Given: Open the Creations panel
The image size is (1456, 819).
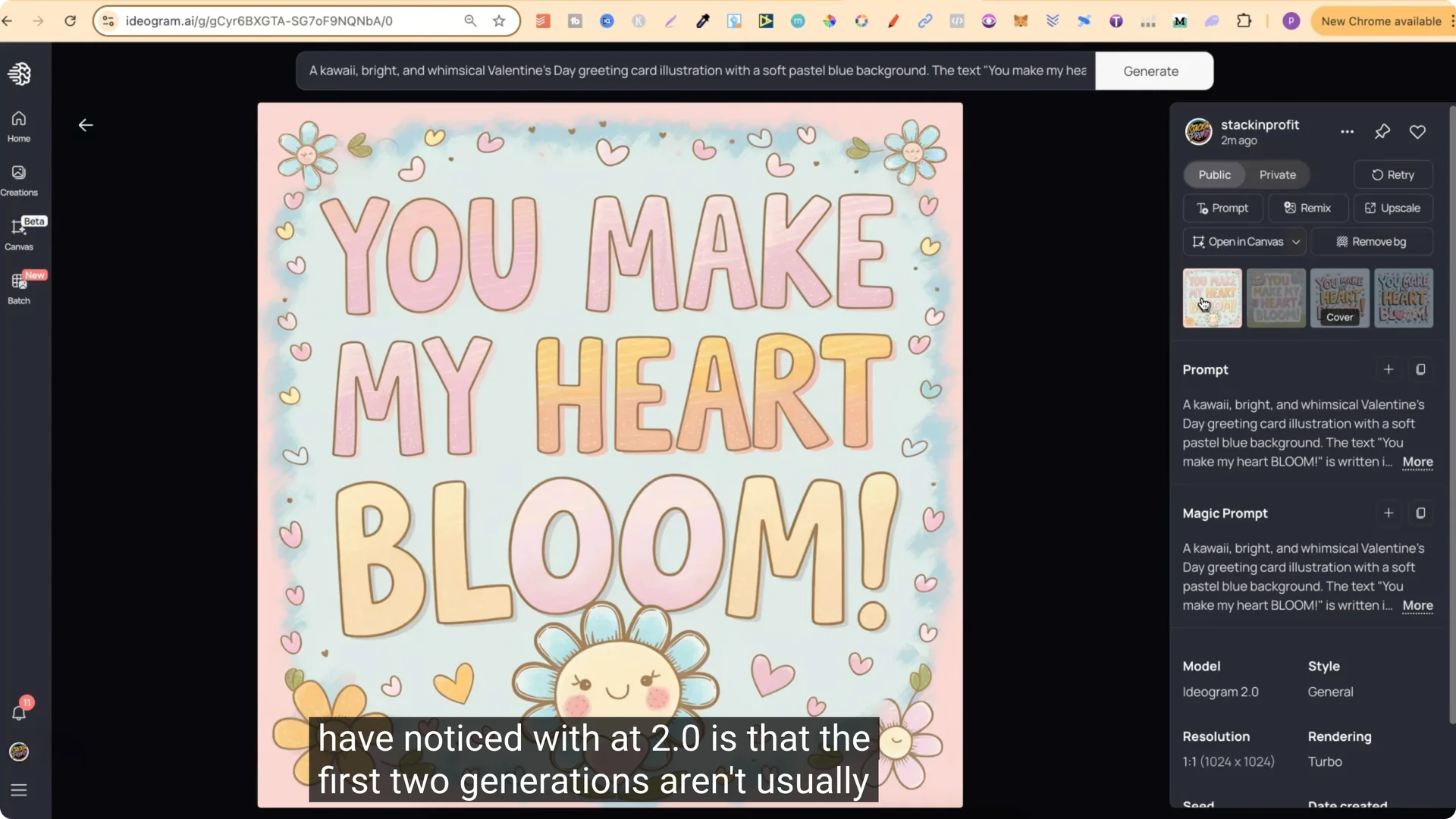Looking at the screenshot, I should 18,180.
